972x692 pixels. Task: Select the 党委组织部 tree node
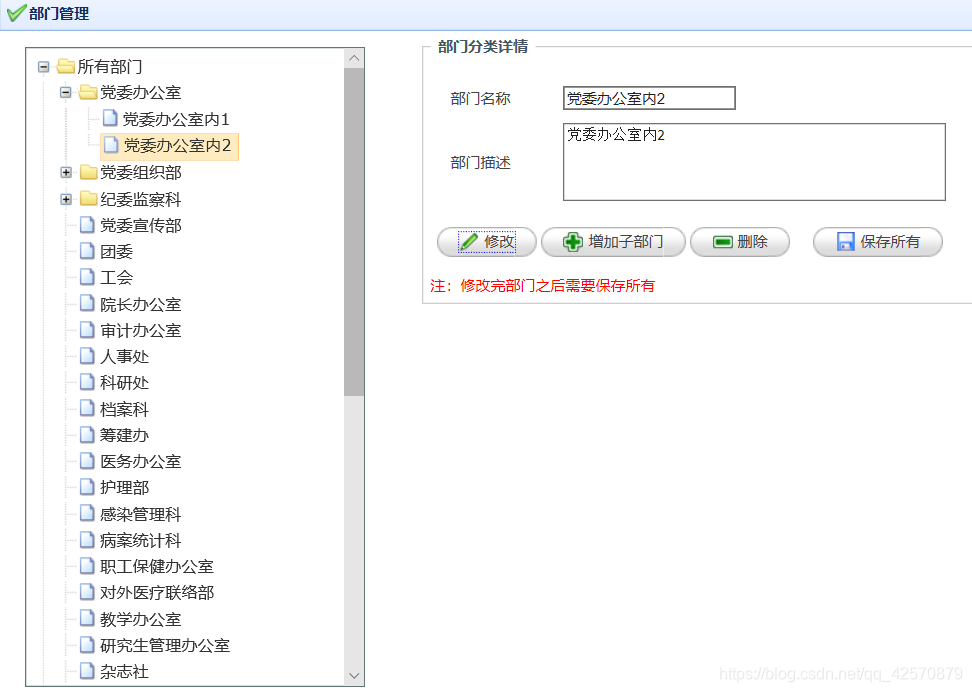[x=141, y=172]
